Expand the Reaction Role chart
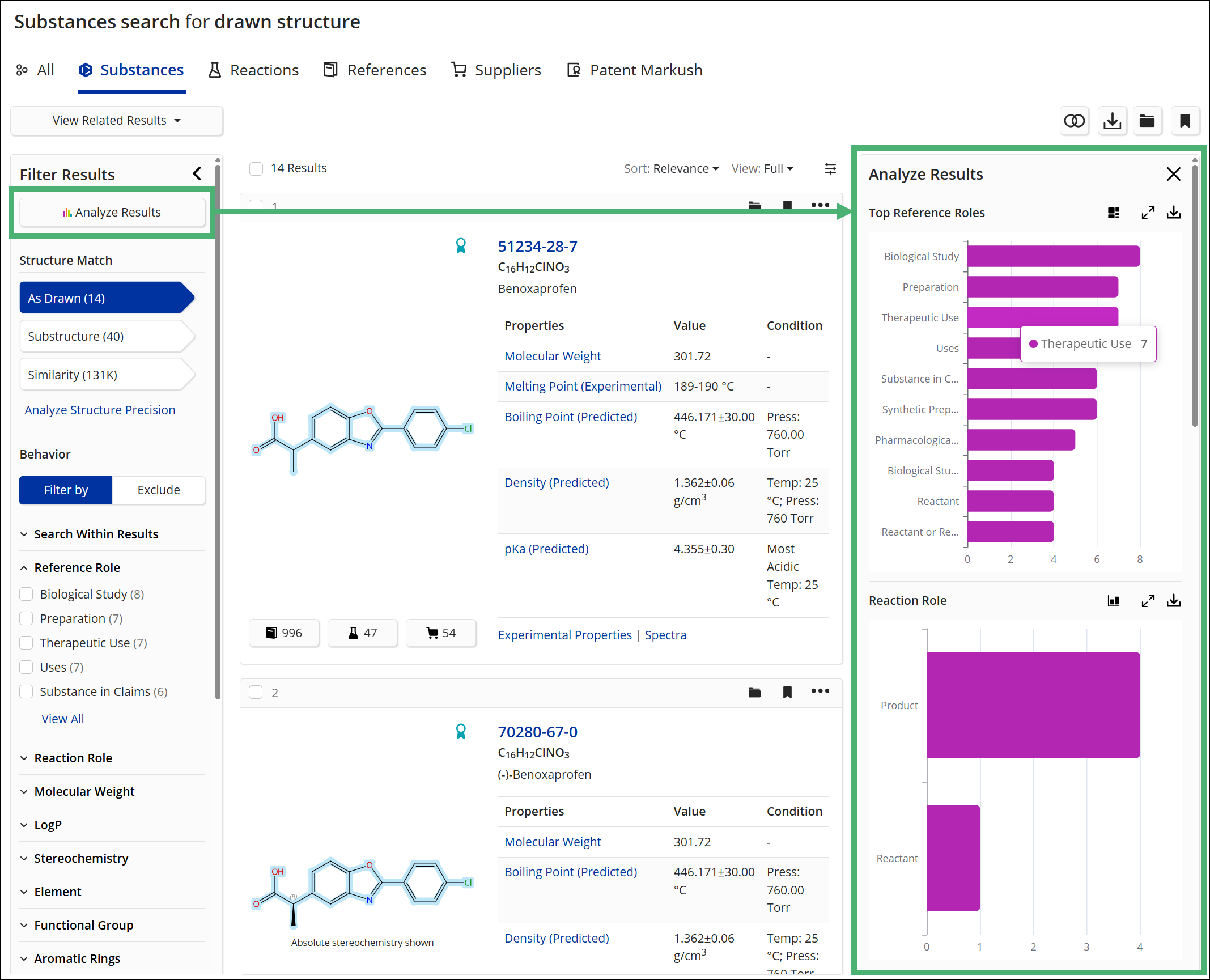Image resolution: width=1210 pixels, height=980 pixels. 1148,601
